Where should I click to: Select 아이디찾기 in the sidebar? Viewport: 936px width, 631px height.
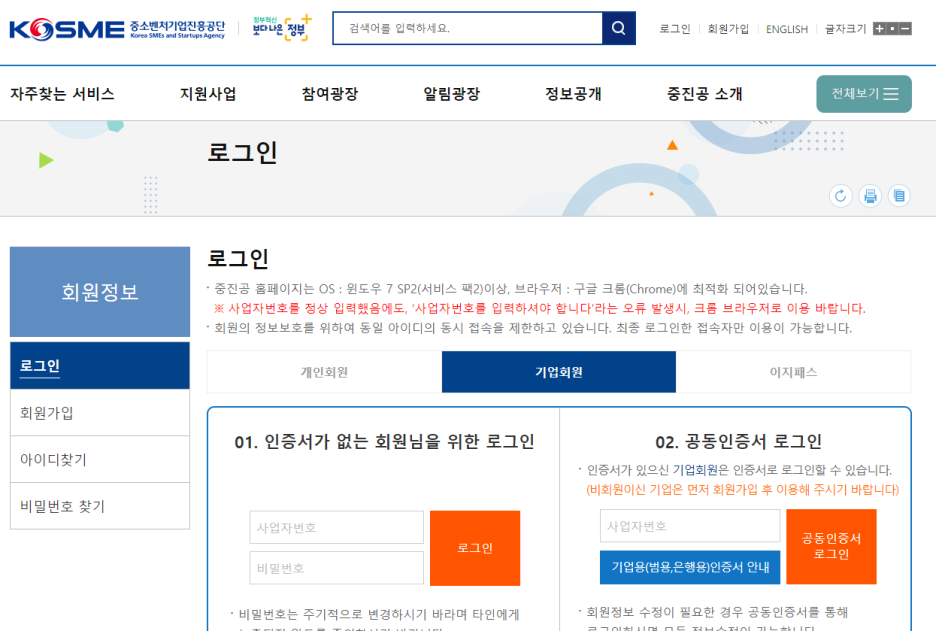tap(100, 459)
